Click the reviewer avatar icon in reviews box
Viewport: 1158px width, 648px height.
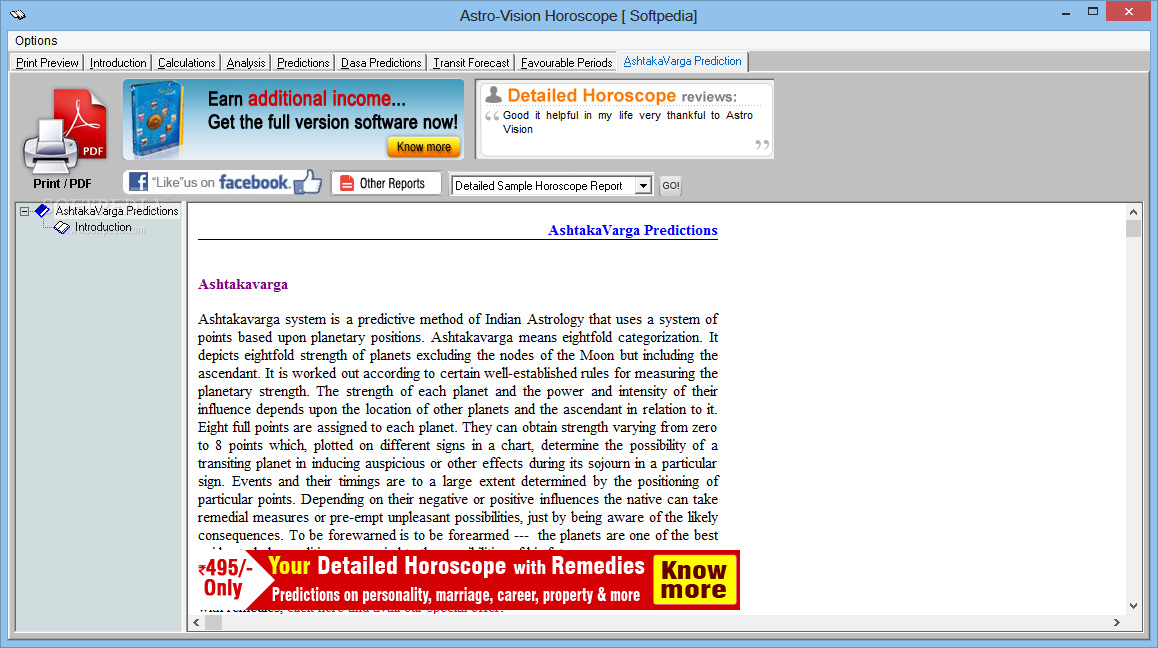point(493,95)
